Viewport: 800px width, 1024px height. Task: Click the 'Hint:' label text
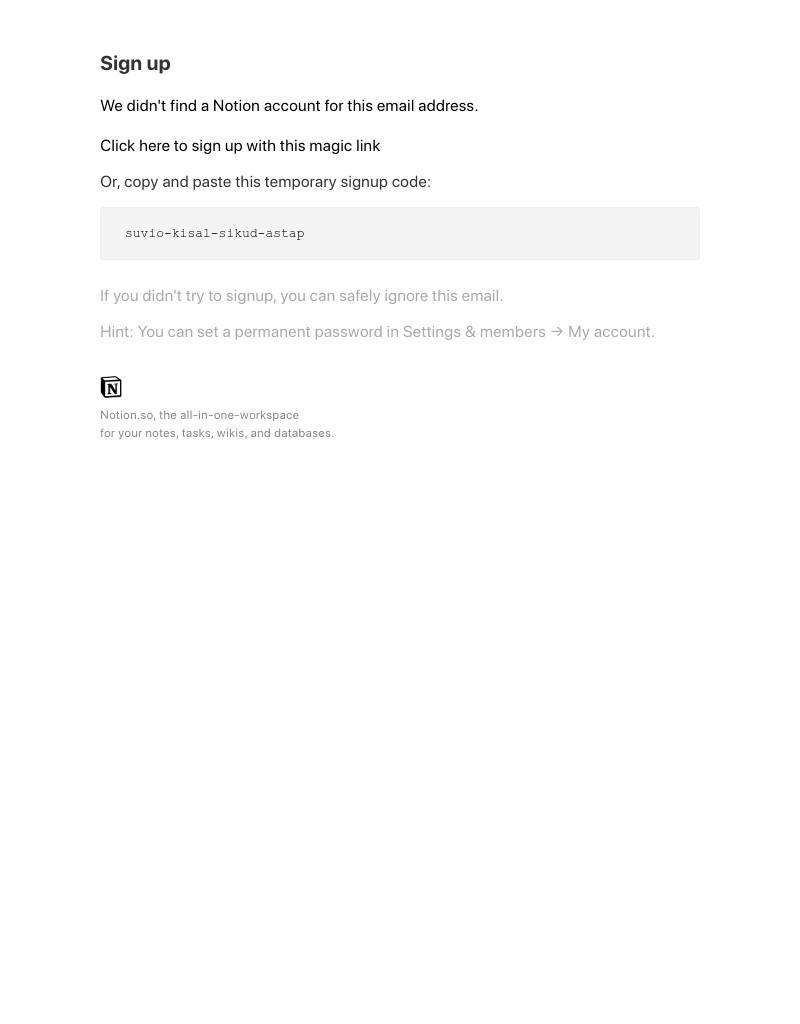117,332
